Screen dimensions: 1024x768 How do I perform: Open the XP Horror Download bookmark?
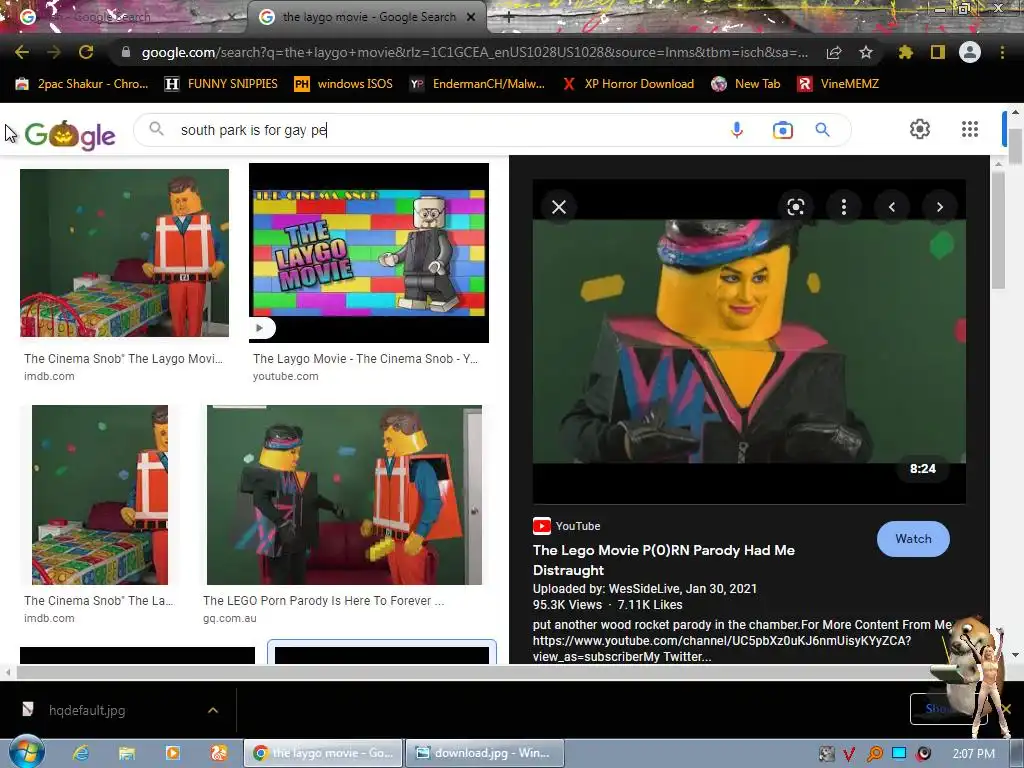point(629,84)
